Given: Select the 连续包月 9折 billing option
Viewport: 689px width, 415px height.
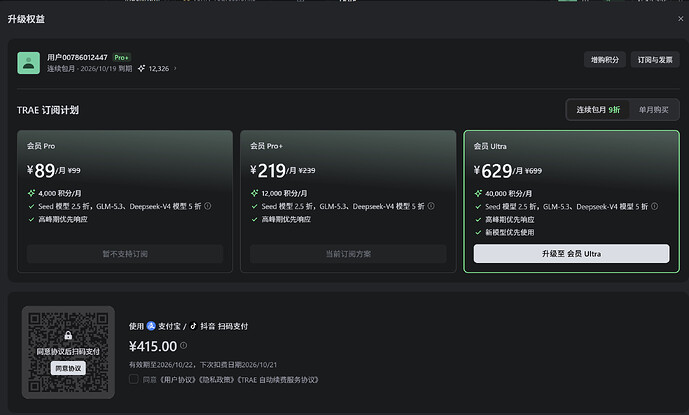Looking at the screenshot, I should tap(598, 109).
